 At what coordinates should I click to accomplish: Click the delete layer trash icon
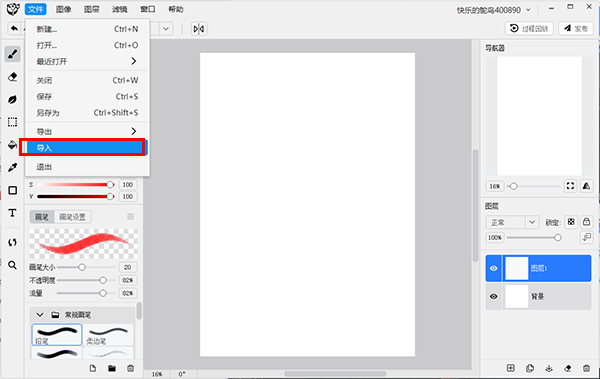586,368
